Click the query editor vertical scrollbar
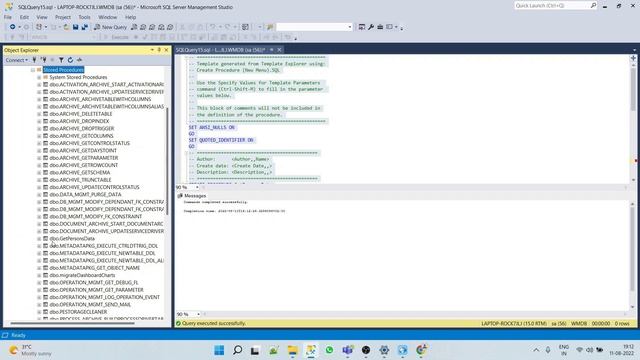640x360 pixels. tap(633, 90)
